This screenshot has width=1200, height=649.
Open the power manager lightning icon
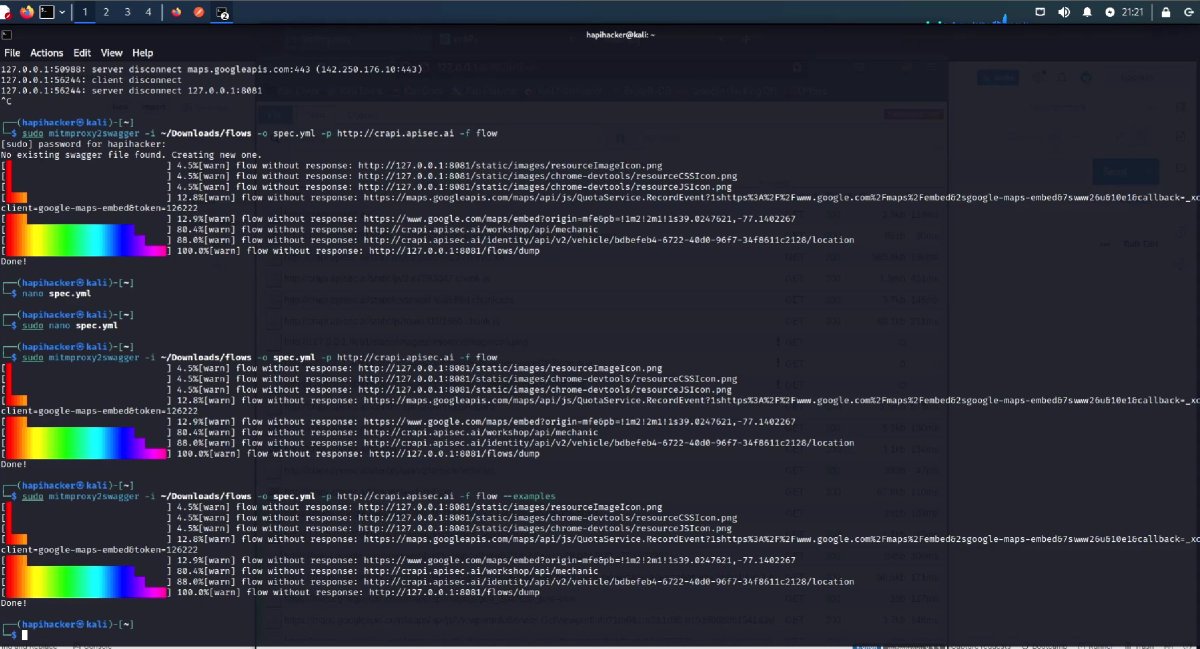click(1110, 12)
